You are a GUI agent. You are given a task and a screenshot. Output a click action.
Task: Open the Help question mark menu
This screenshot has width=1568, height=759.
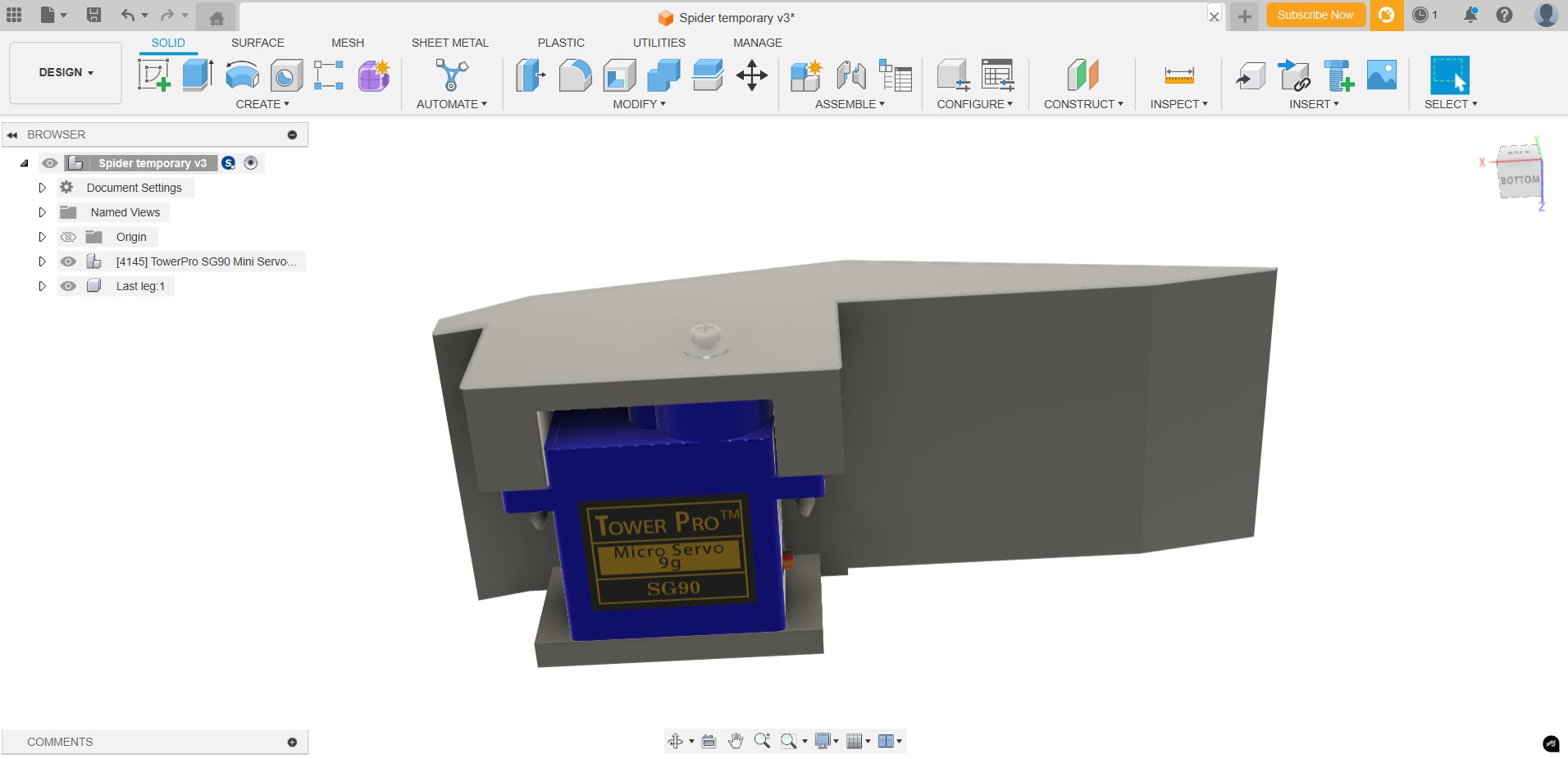click(x=1504, y=15)
